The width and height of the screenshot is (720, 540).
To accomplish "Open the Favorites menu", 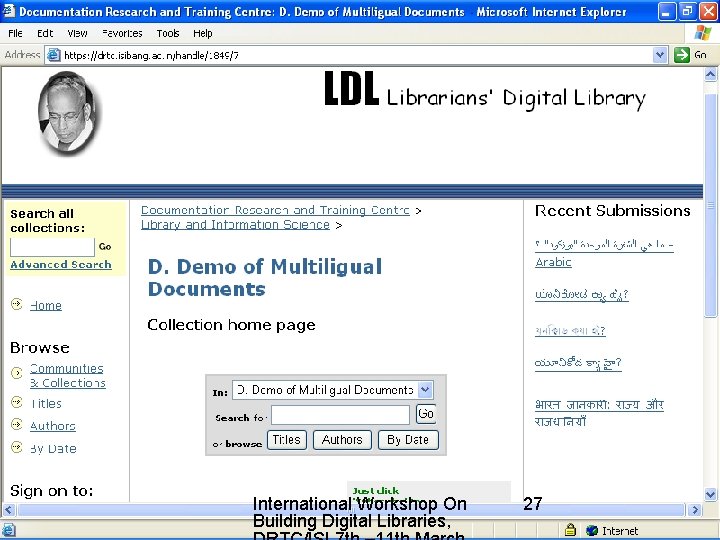I will (122, 33).
